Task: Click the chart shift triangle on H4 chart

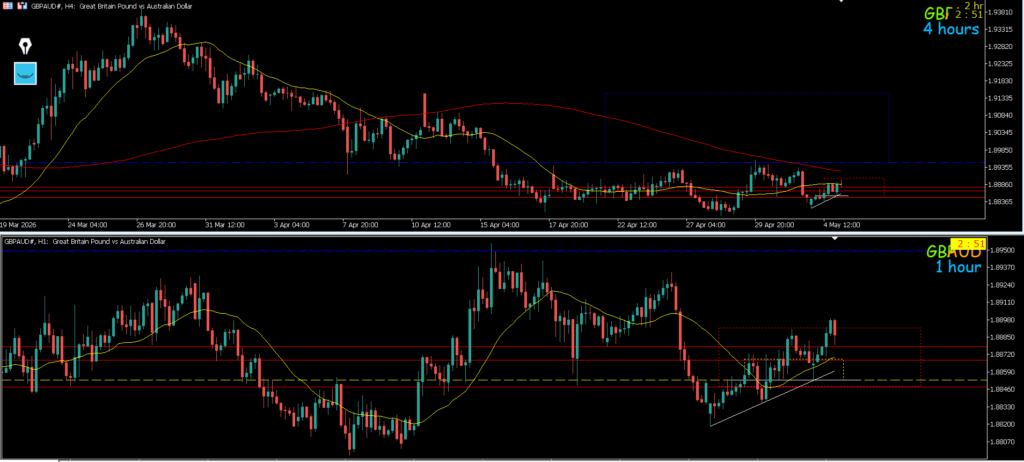Action: [x=840, y=1]
